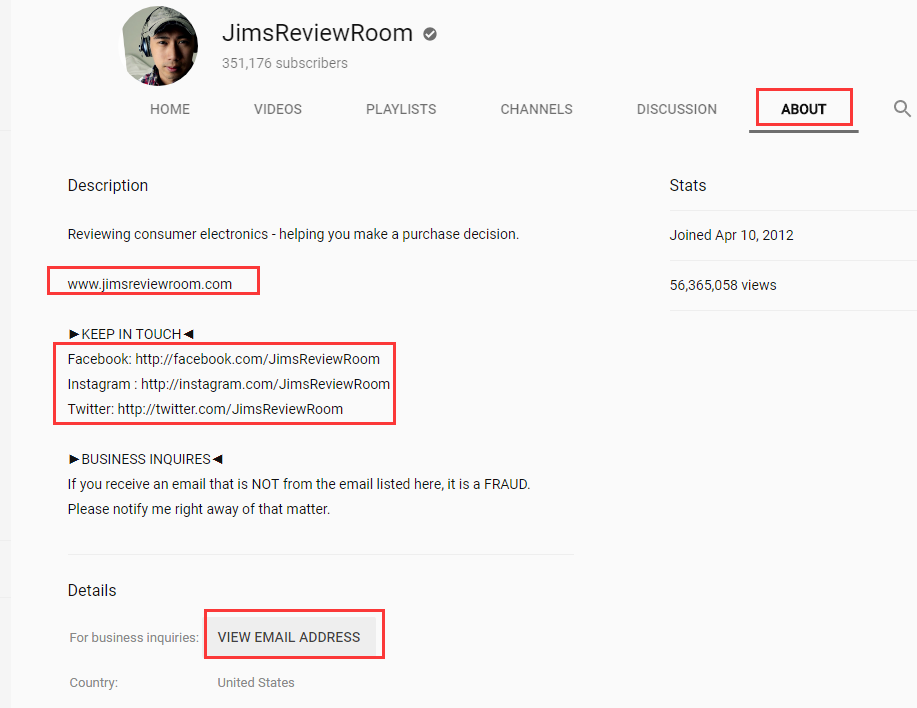917x708 pixels.
Task: Switch to the VIDEOS tab
Action: (x=277, y=109)
